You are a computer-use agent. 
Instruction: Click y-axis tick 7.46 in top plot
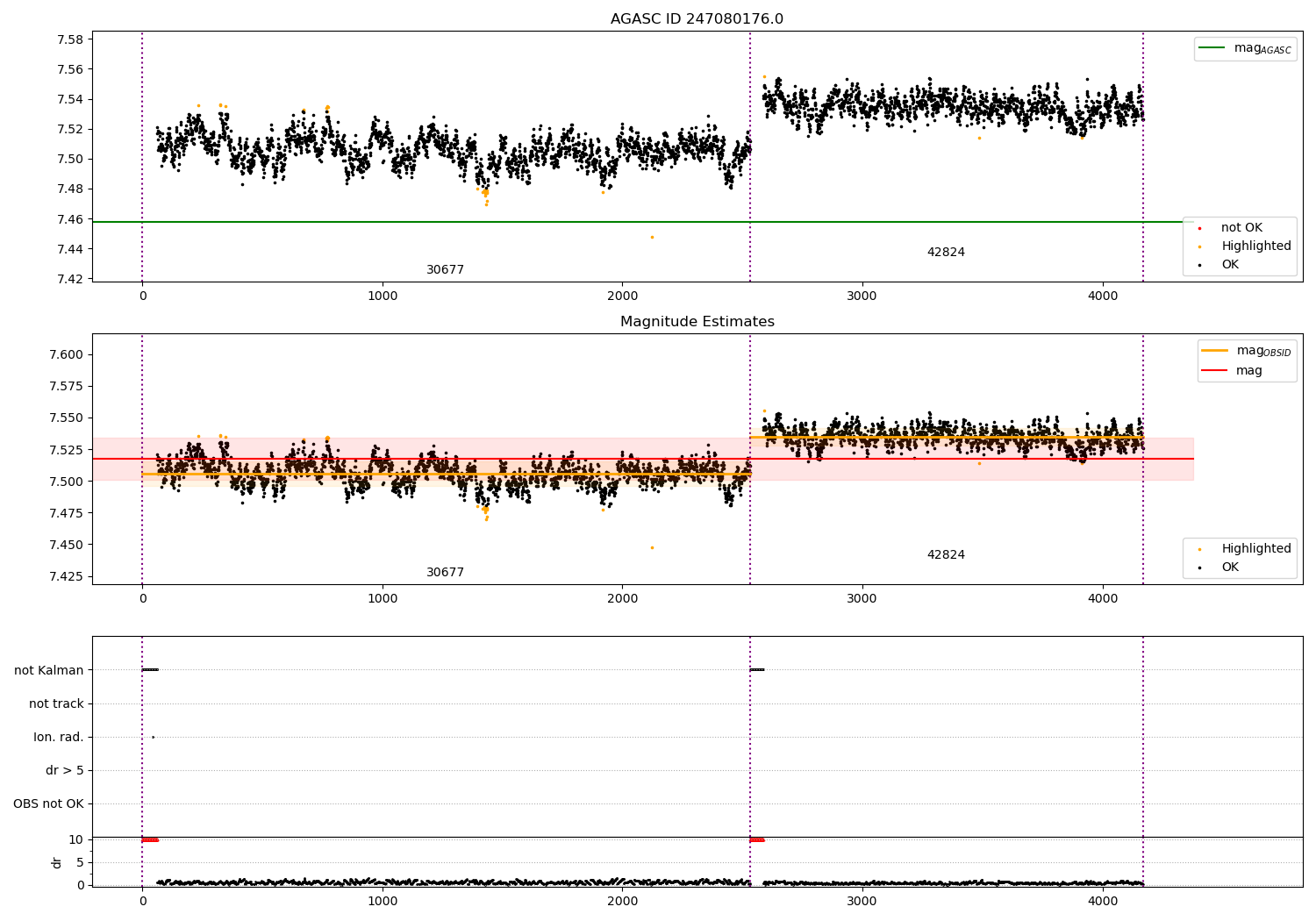coord(70,219)
